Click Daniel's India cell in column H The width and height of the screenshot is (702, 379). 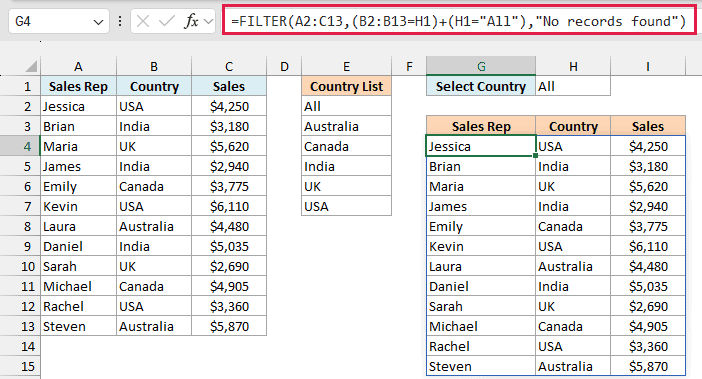pyautogui.click(x=573, y=286)
